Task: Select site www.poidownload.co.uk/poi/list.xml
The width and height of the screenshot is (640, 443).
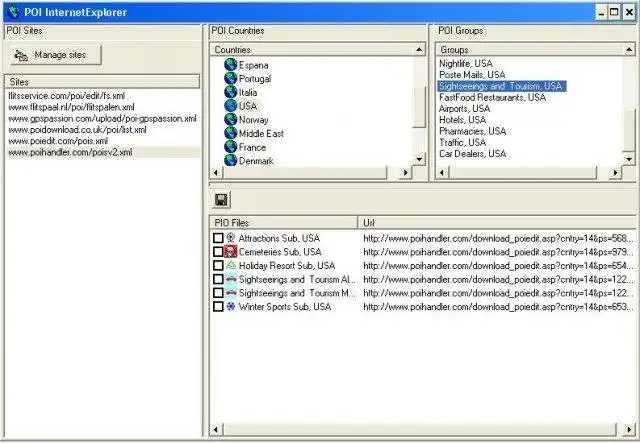Action: (x=78, y=129)
